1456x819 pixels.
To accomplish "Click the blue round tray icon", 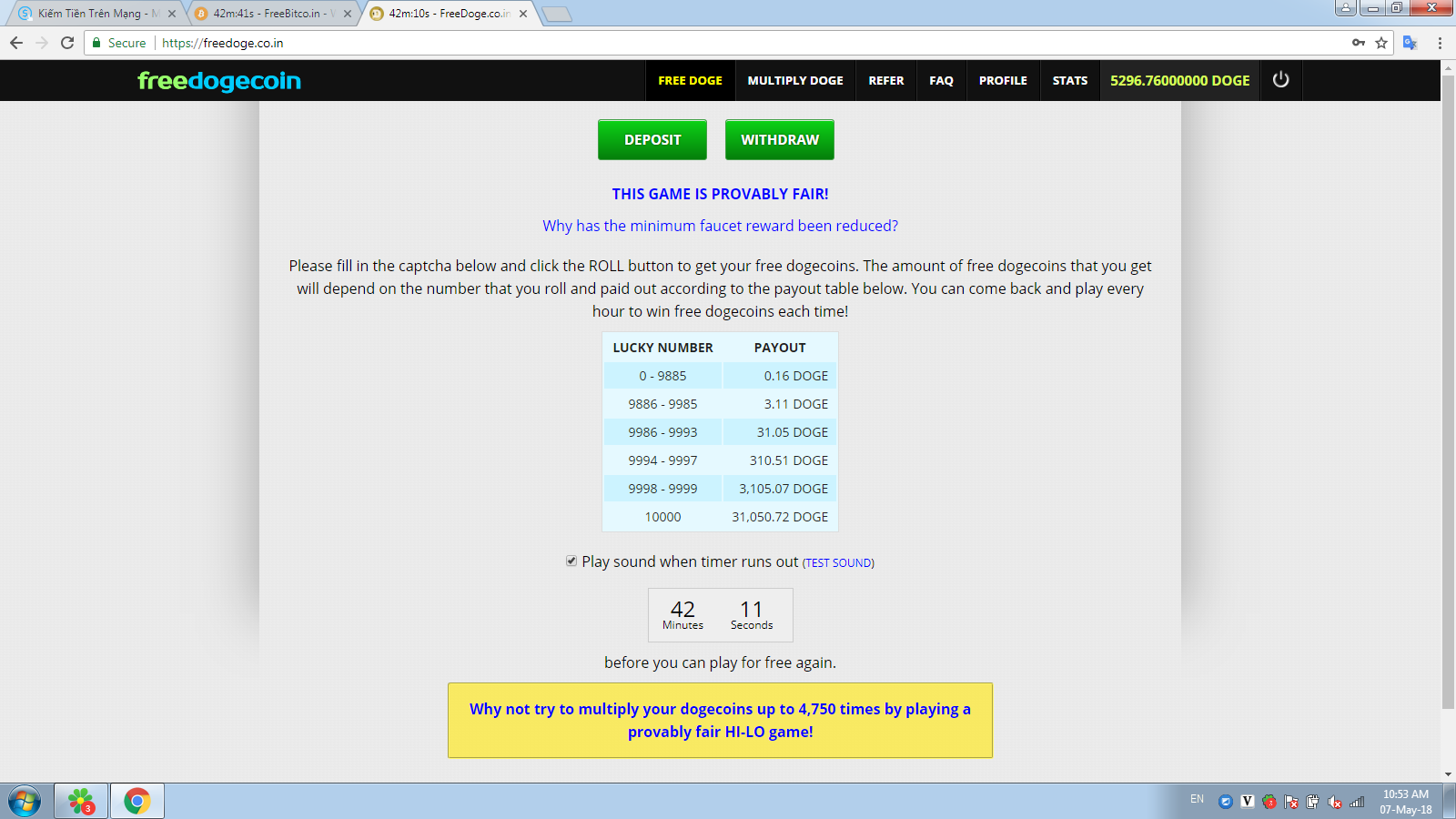I will (x=1226, y=802).
